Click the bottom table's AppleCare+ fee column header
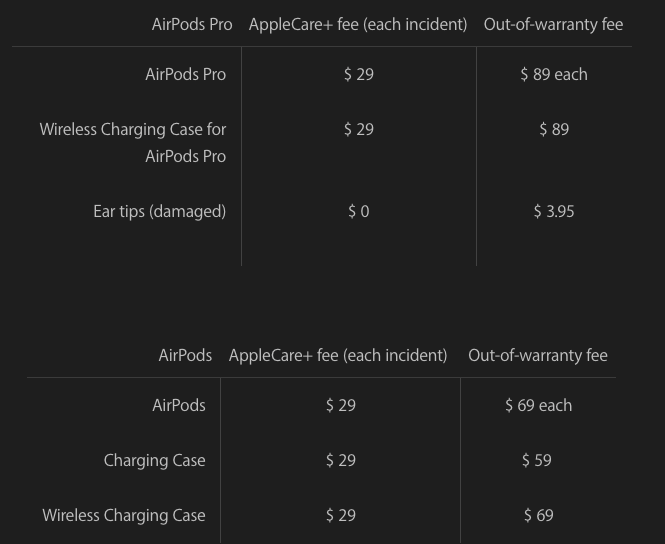This screenshot has width=665, height=544. pyautogui.click(x=337, y=355)
